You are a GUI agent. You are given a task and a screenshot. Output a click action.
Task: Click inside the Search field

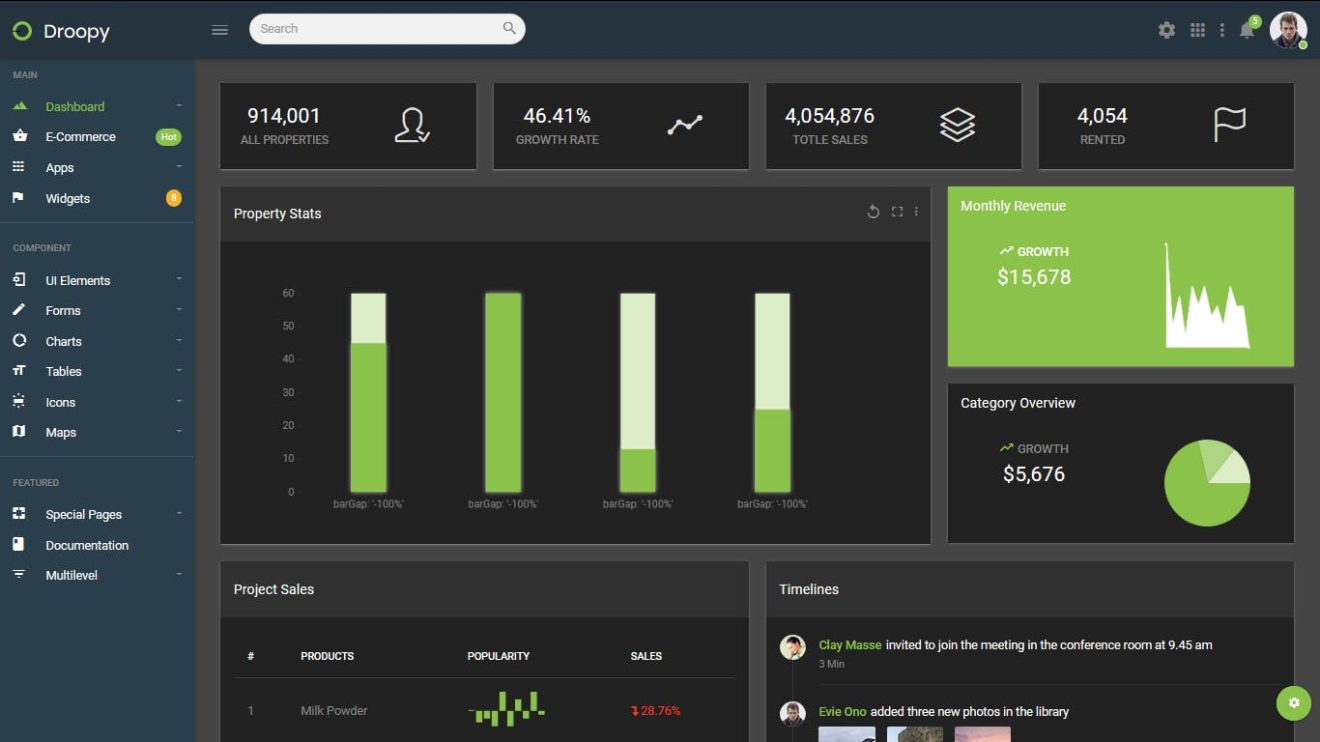tap(380, 29)
